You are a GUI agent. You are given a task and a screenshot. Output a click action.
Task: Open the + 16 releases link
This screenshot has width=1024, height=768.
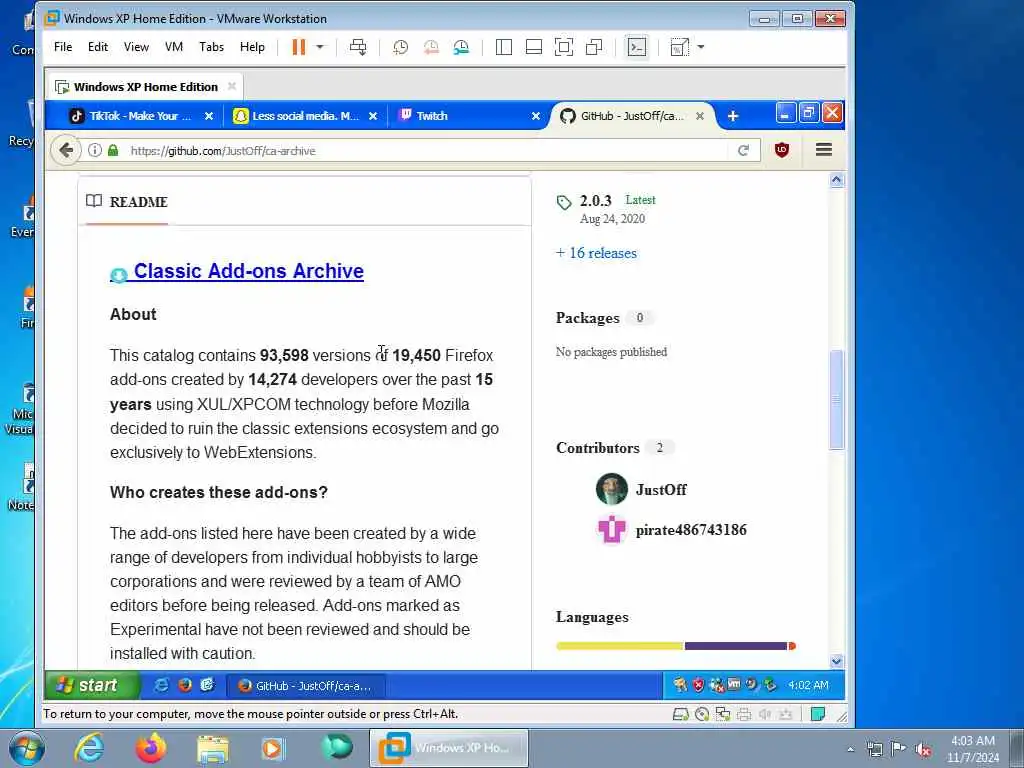point(596,253)
